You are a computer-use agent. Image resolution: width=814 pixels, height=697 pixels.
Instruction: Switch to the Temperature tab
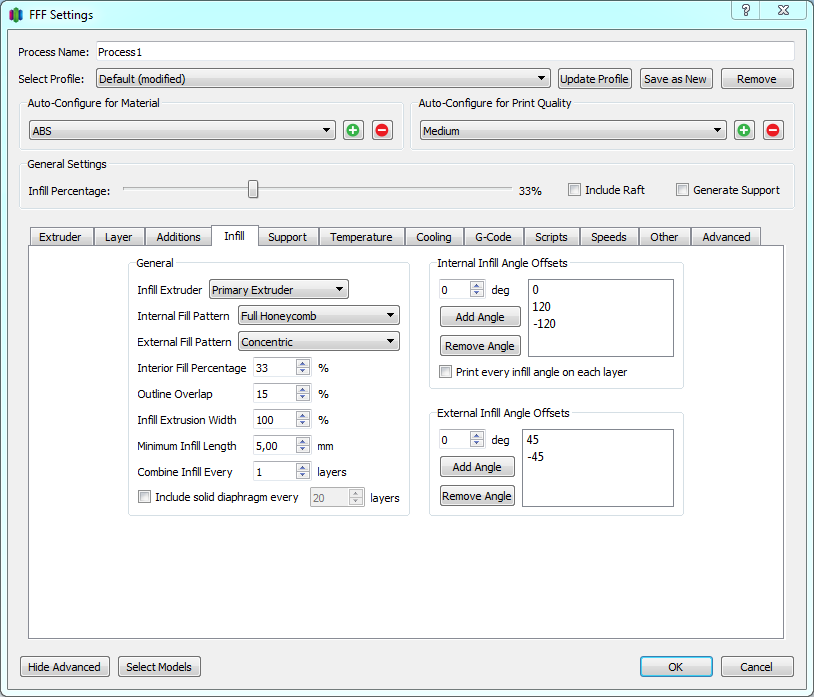coord(361,237)
